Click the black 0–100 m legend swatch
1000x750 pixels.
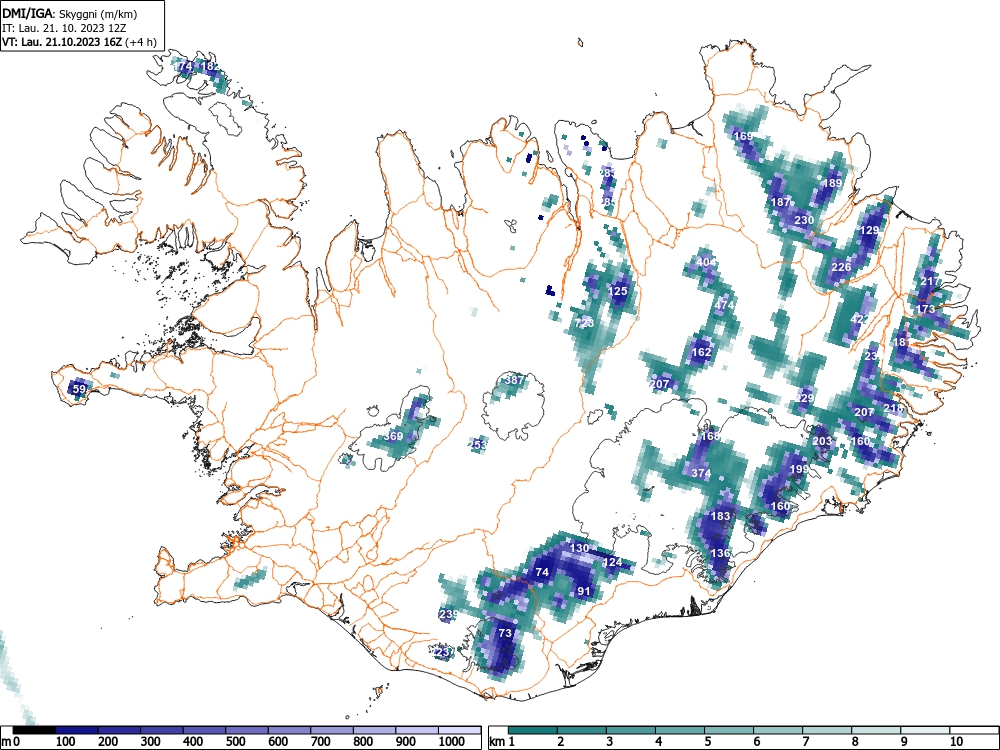(34, 730)
